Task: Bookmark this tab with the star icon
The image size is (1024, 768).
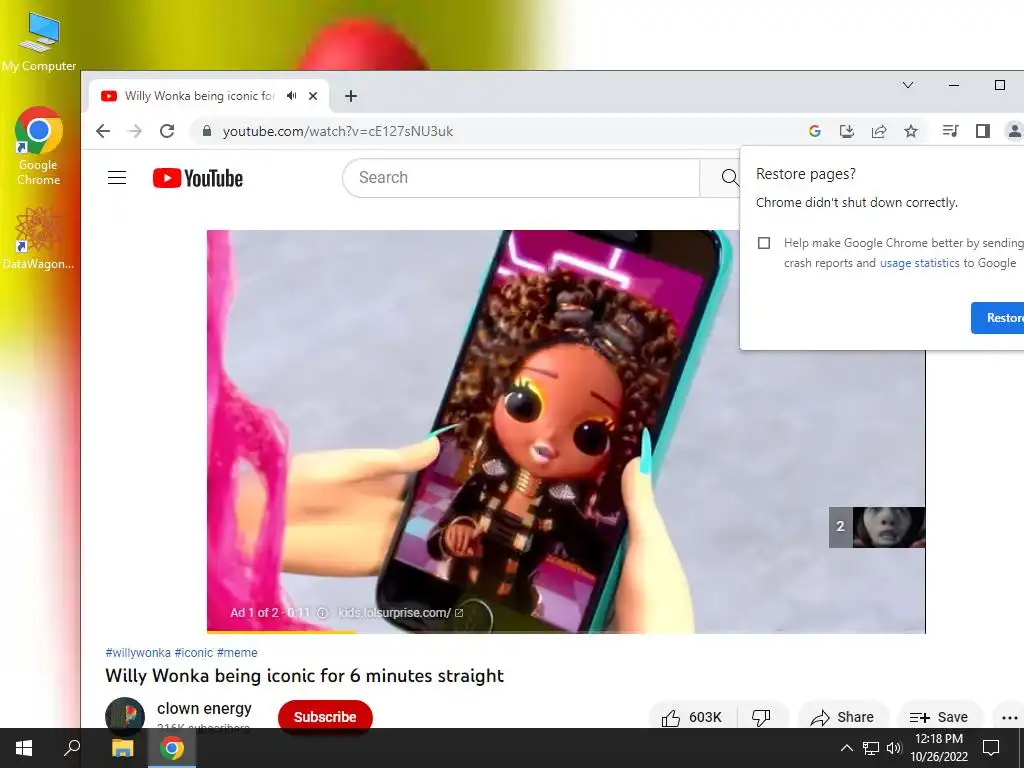Action: pos(911,131)
